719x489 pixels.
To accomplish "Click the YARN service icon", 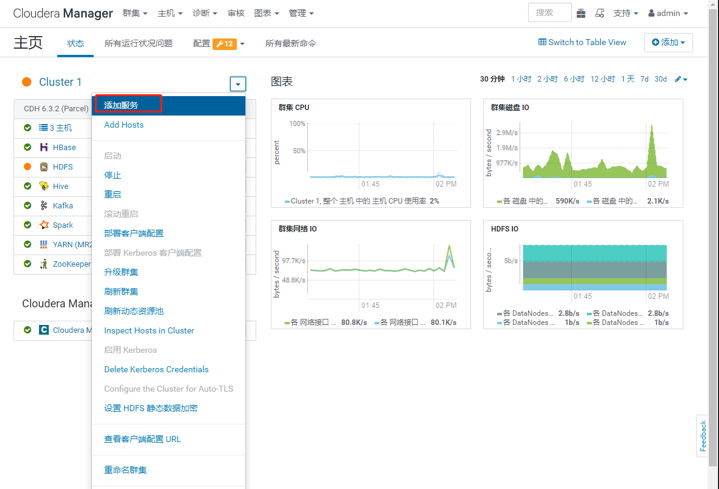I will 44,244.
